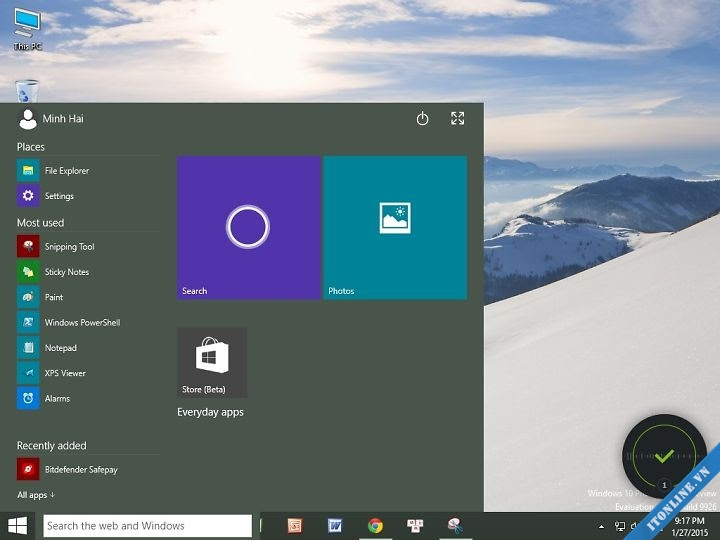This screenshot has height=540, width=720.
Task: Open the Photos tile
Action: pyautogui.click(x=395, y=228)
